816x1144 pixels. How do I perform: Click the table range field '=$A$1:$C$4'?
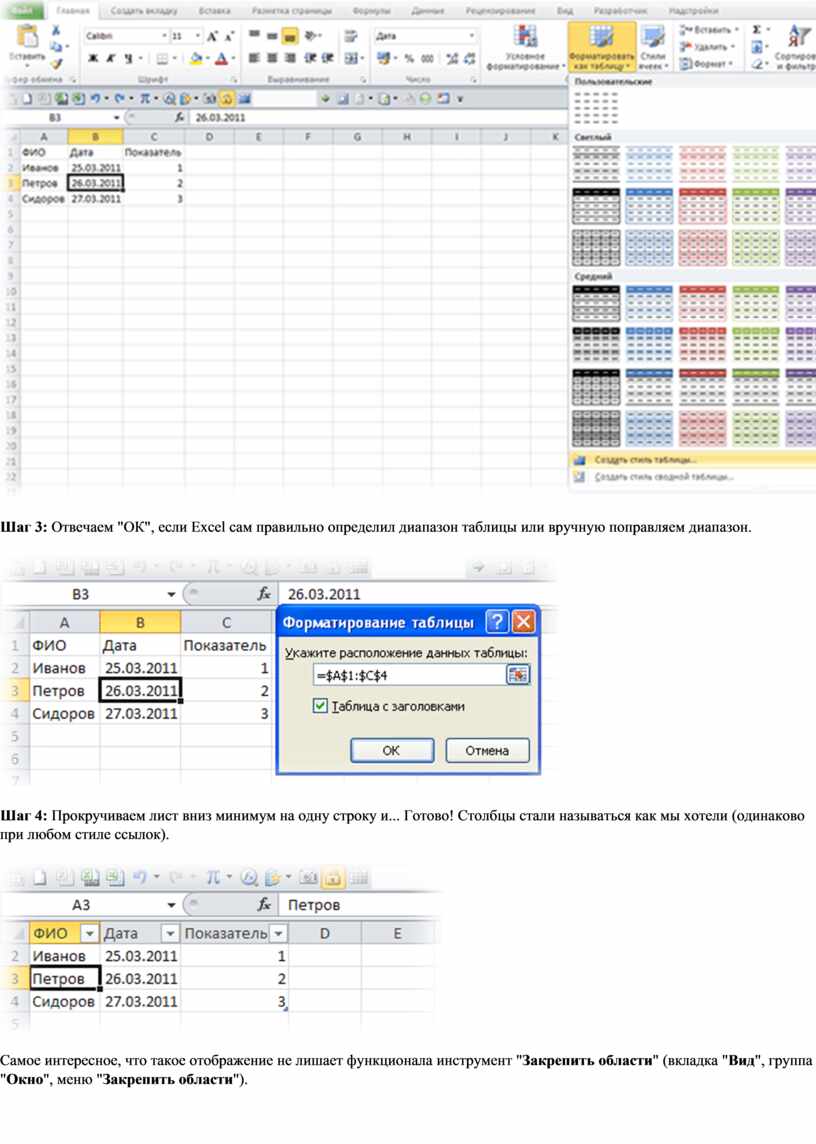[408, 675]
